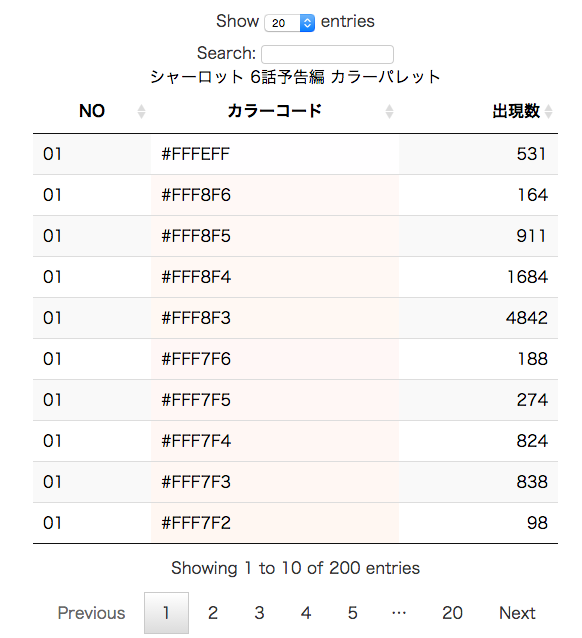Go to page 2

213,613
